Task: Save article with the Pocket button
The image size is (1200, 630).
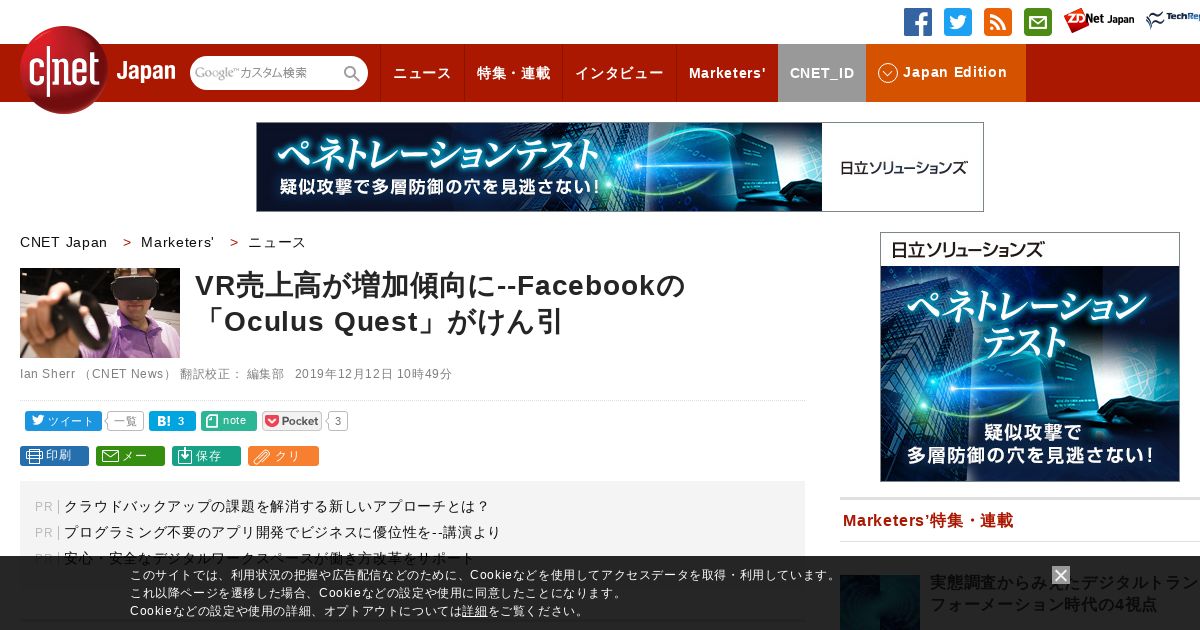Action: point(292,421)
